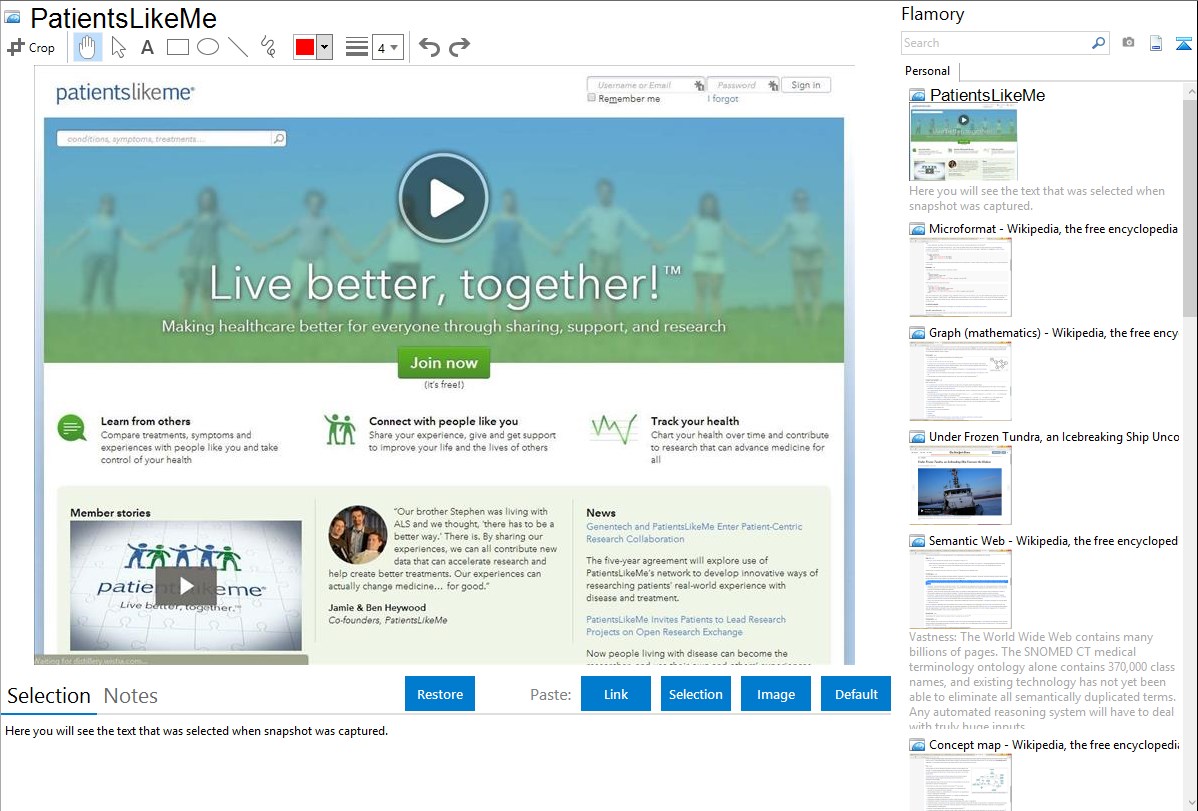
Task: Click the Microformat snapshot entry icon
Action: coord(917,229)
